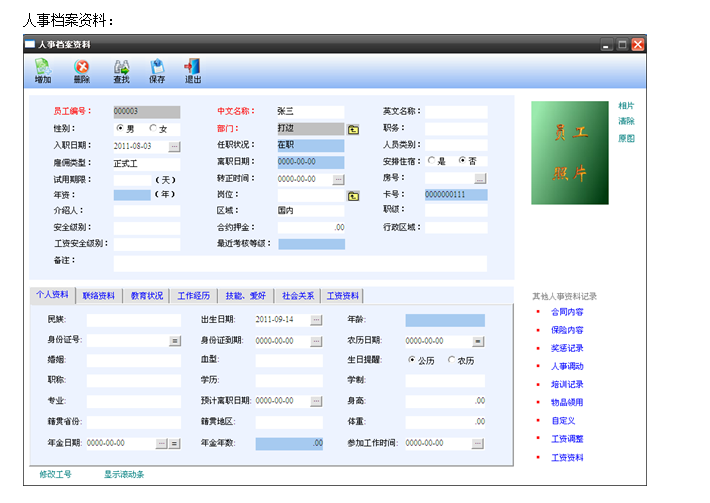The width and height of the screenshot is (710, 503).
Task: Open the 出生日期 date picker button
Action: point(316,320)
